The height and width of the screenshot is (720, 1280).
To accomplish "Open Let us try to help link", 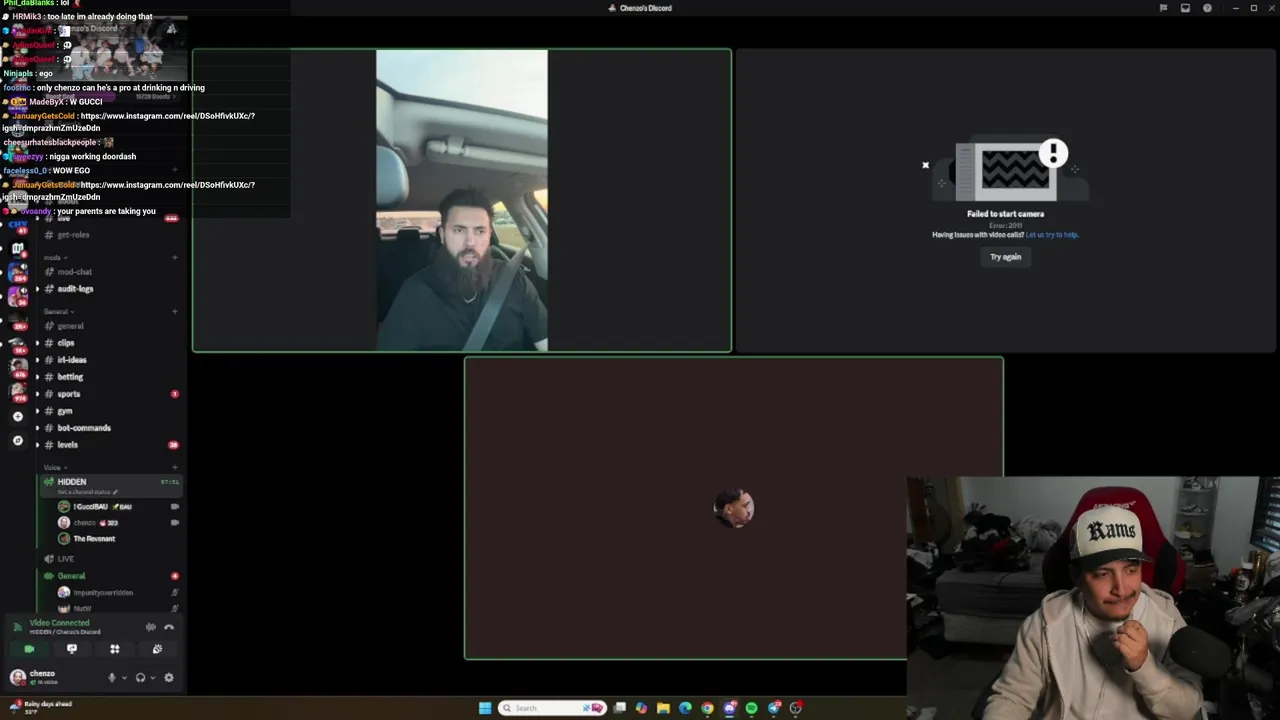I will click(x=1052, y=235).
